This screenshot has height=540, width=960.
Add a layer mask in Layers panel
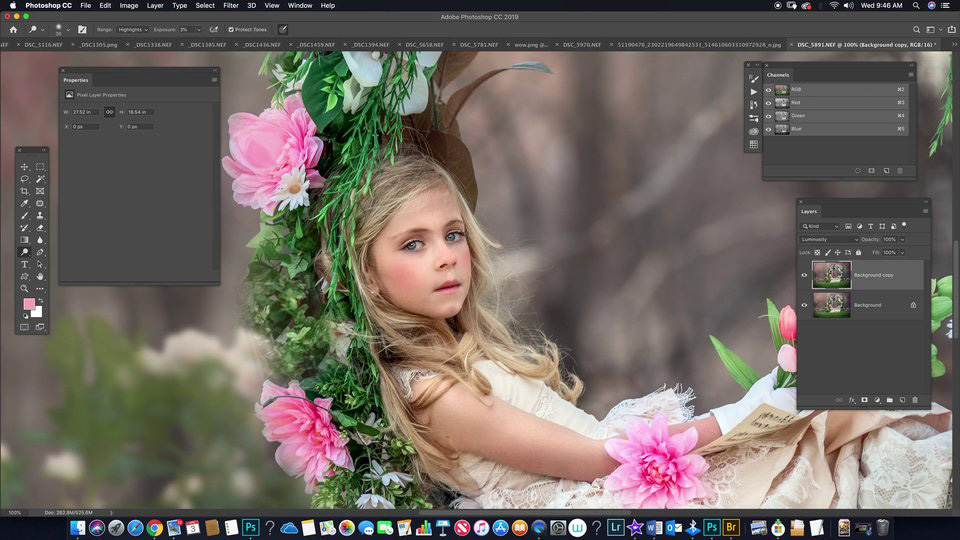[x=864, y=400]
